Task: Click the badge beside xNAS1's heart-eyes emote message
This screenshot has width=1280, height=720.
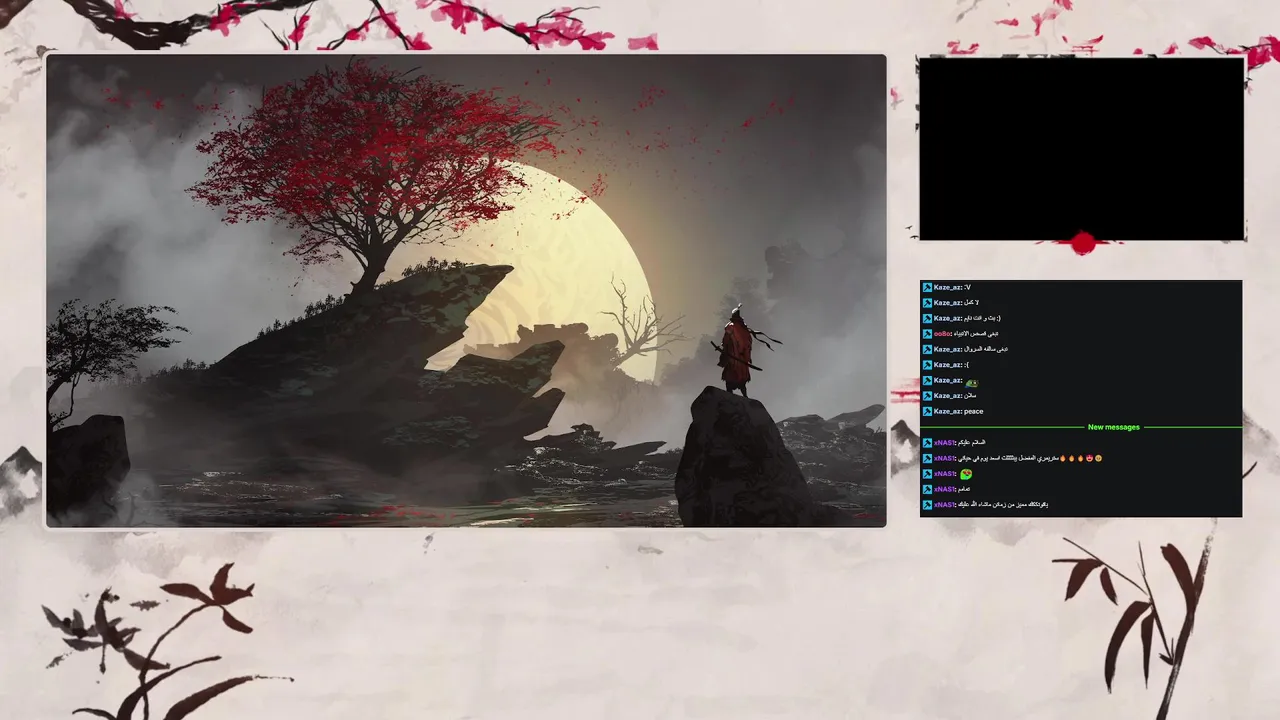Action: pyautogui.click(x=927, y=474)
